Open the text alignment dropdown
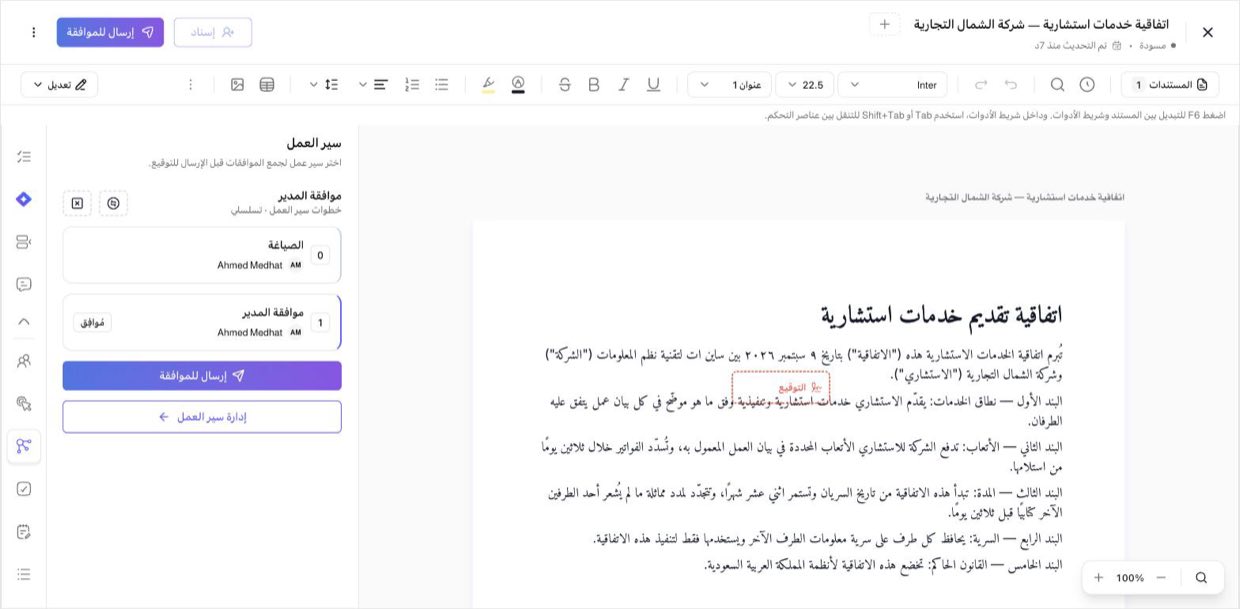The image size is (1240, 609). click(371, 85)
